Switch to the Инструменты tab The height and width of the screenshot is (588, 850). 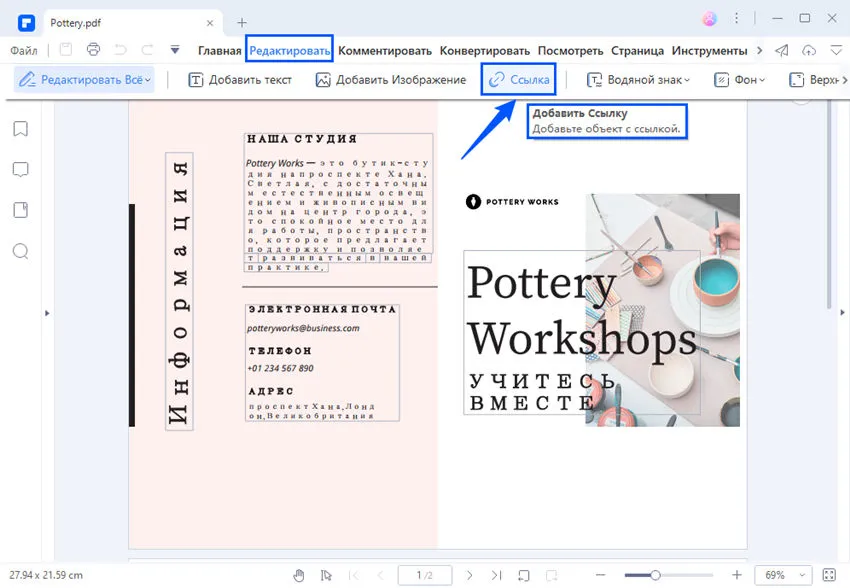point(710,51)
